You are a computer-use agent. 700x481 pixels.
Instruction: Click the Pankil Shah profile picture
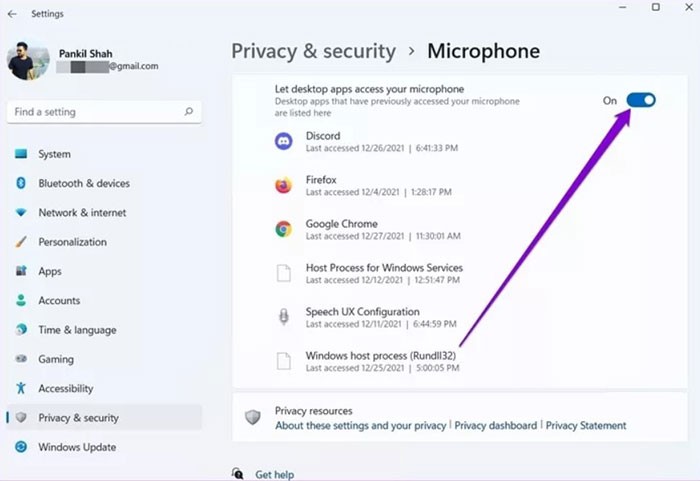pyautogui.click(x=28, y=60)
